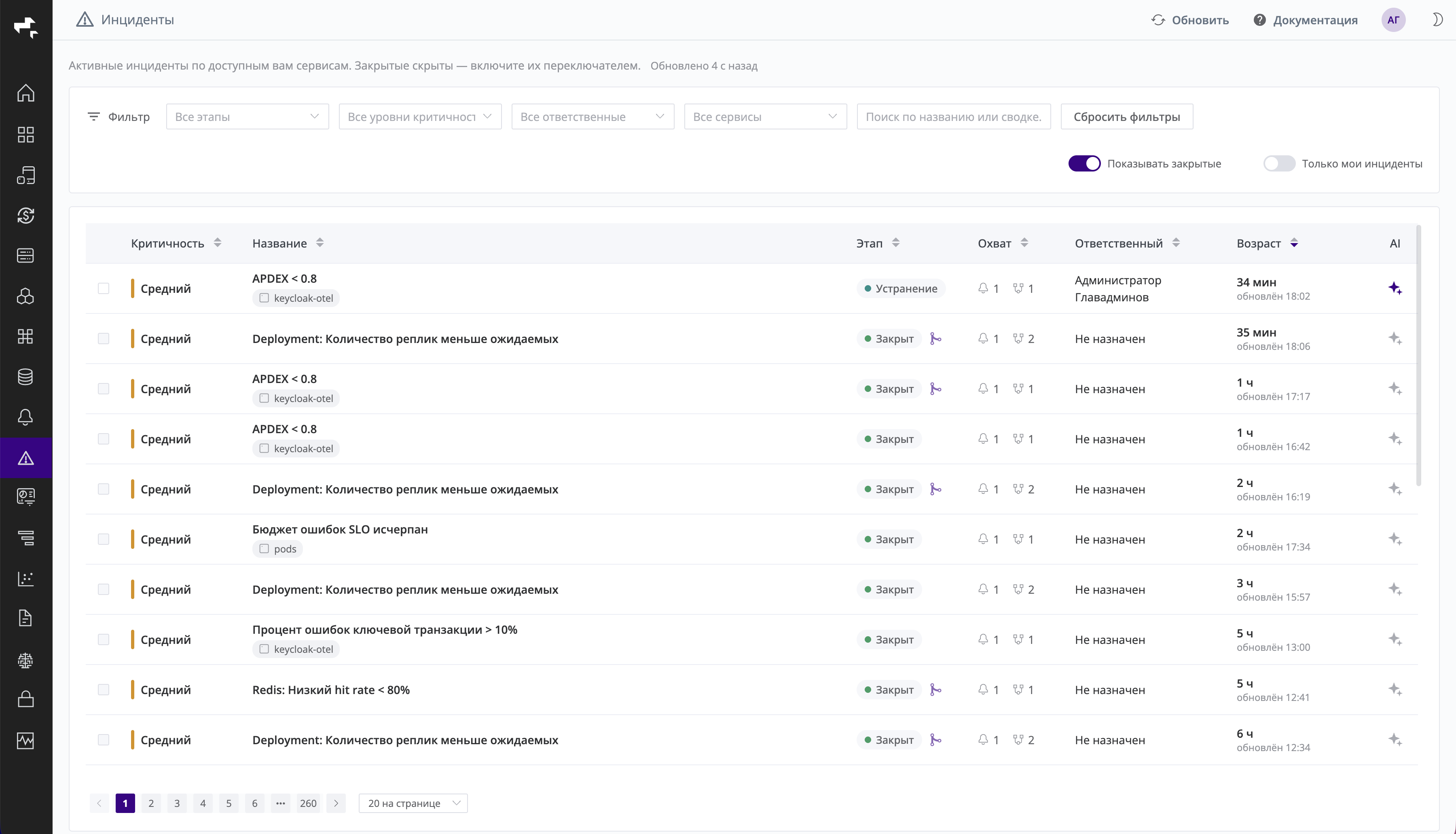Open the home icon in sidebar
The width and height of the screenshot is (1456, 834).
26,93
